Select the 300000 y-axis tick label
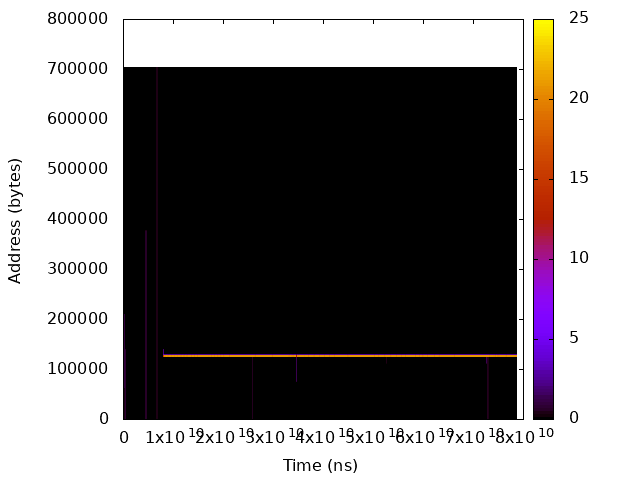The width and height of the screenshot is (640, 480). tap(80, 269)
